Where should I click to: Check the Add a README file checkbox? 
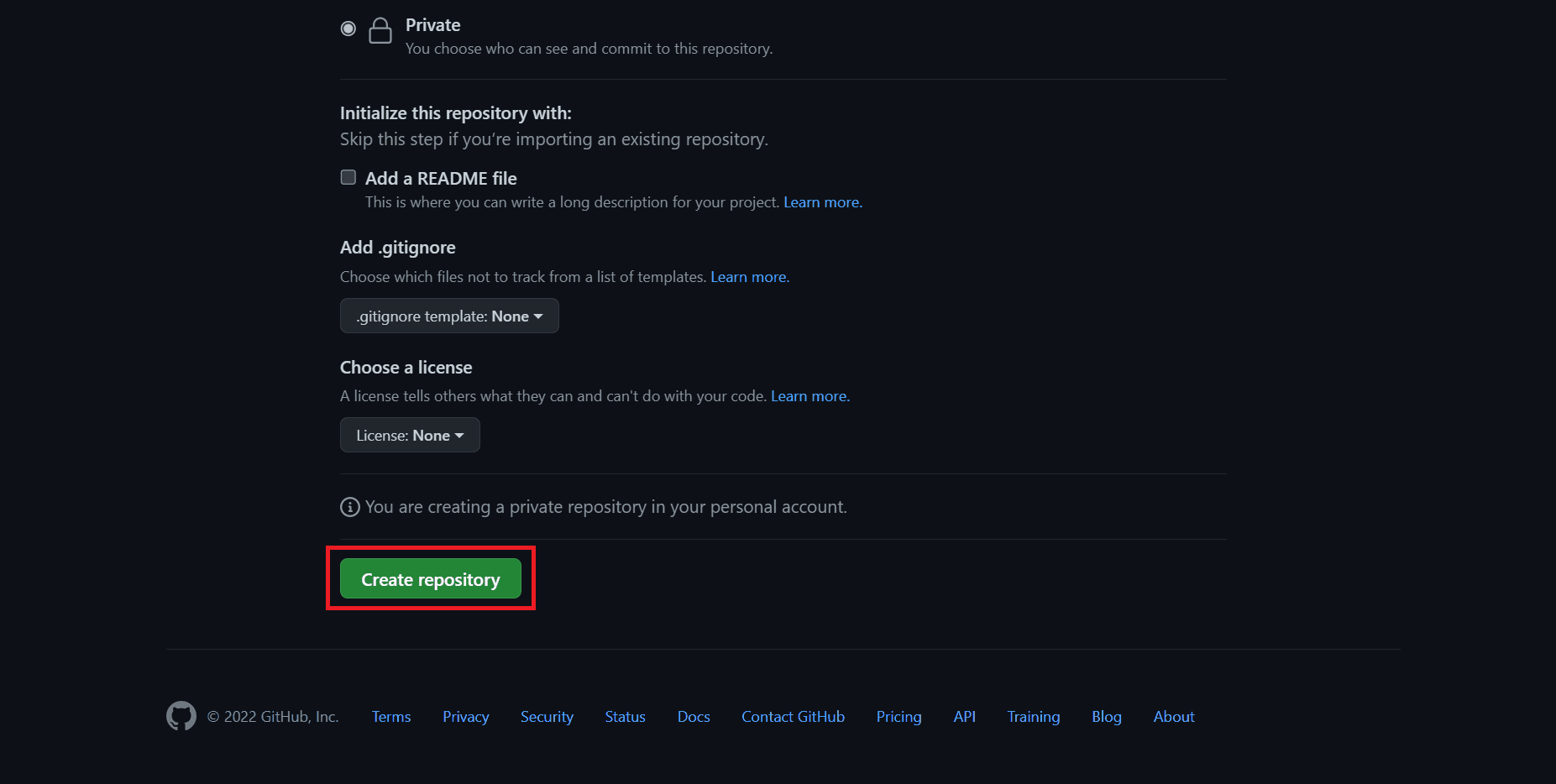(x=348, y=177)
